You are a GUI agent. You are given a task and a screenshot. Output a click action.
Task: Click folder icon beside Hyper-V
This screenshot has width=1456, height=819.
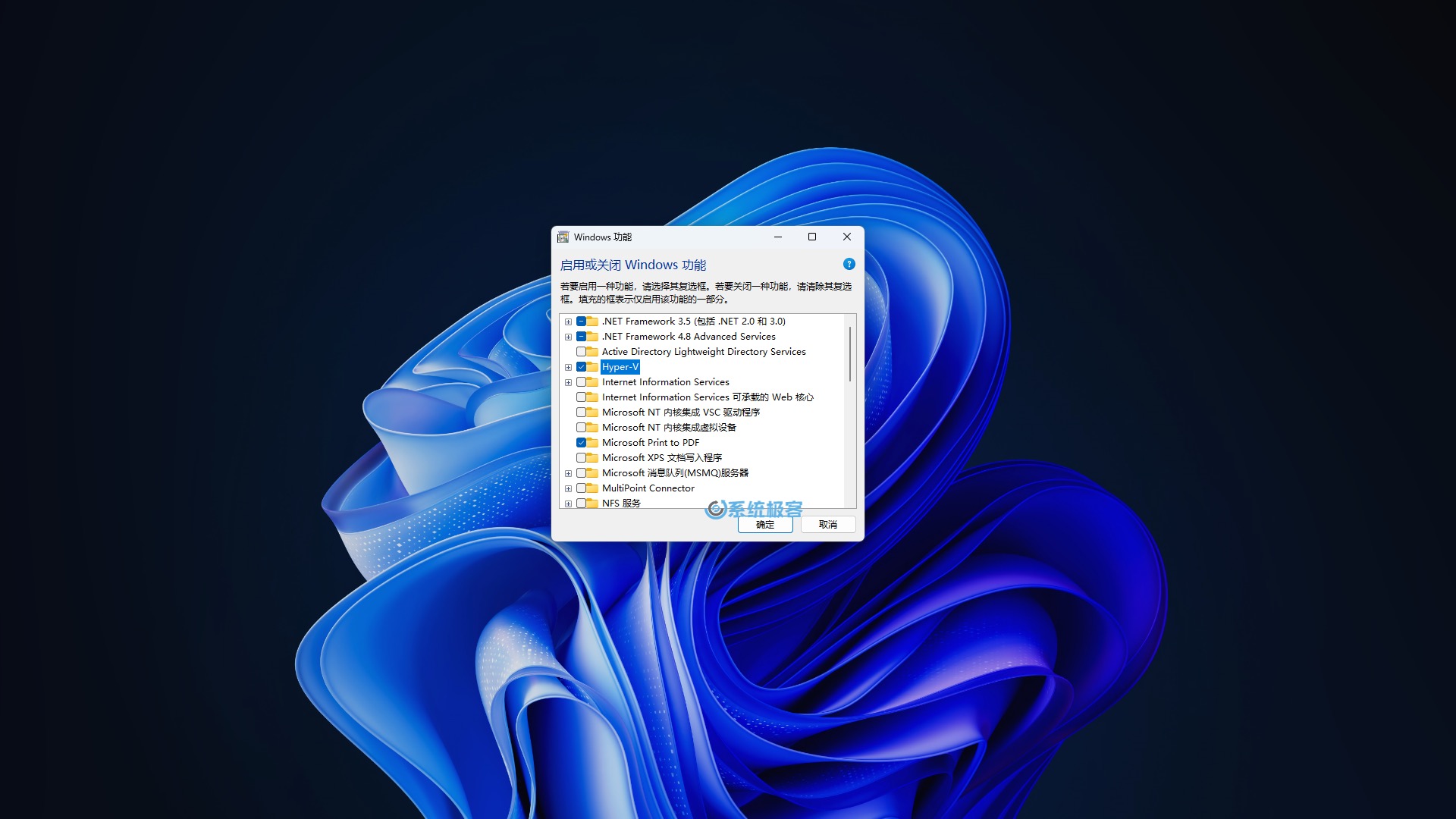592,367
